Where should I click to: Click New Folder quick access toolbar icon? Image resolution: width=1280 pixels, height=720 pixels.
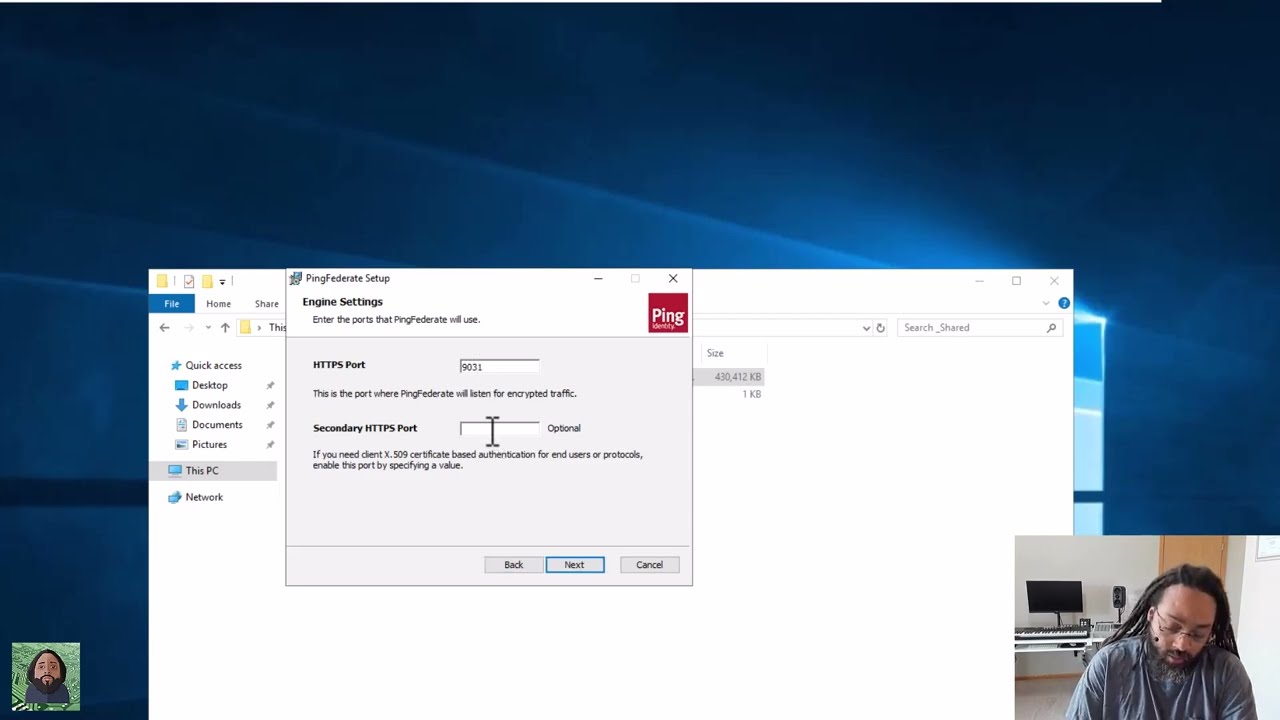(207, 281)
